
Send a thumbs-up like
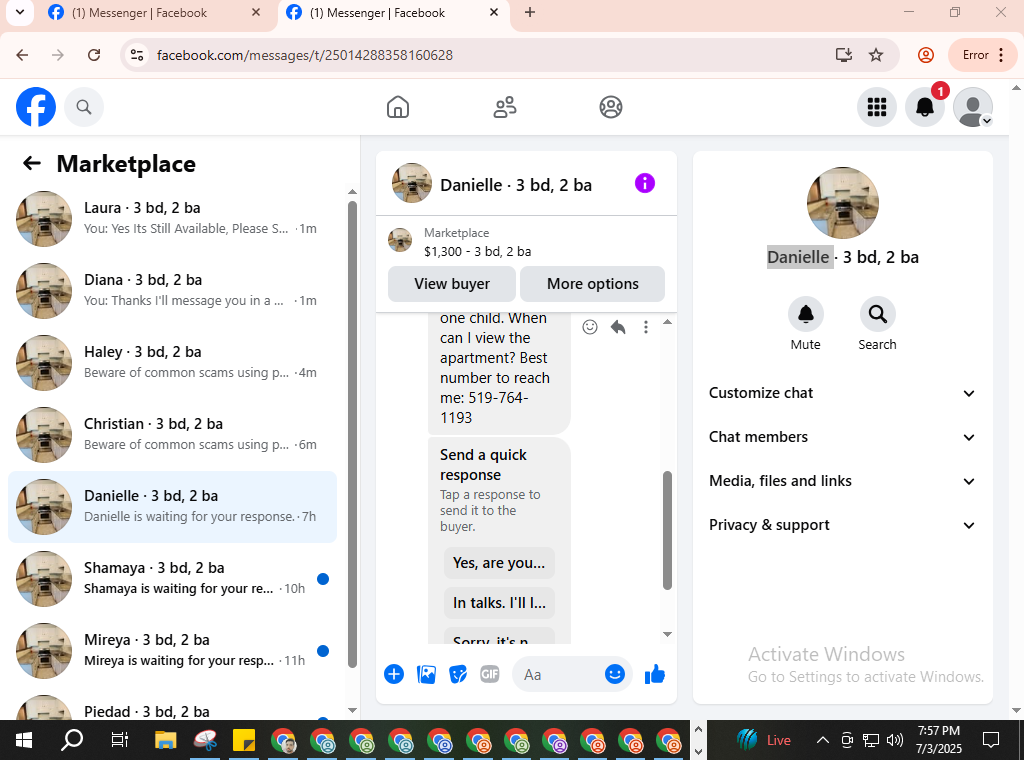(654, 674)
